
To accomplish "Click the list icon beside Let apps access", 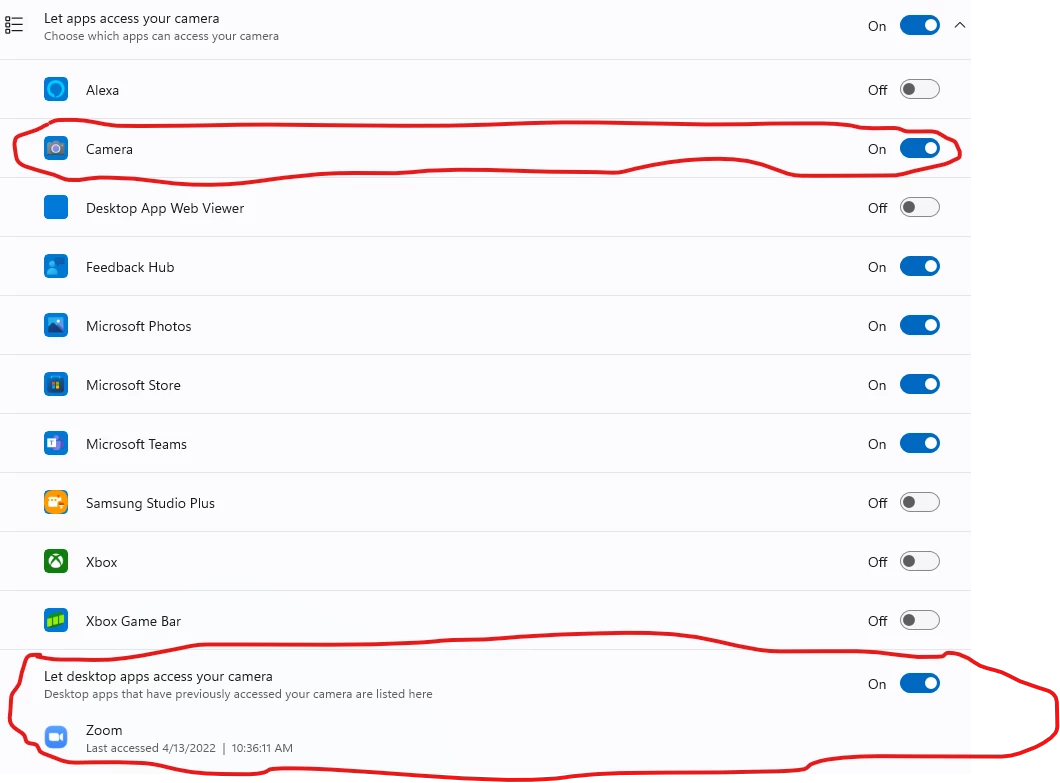I will 14,26.
